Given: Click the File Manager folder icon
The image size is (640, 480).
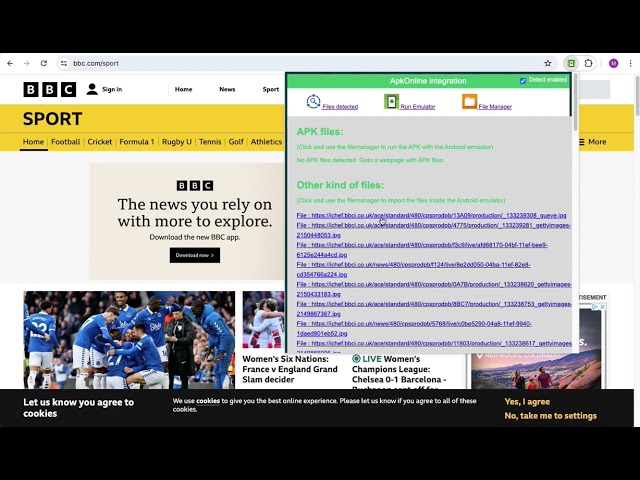Looking at the screenshot, I should coord(469,102).
